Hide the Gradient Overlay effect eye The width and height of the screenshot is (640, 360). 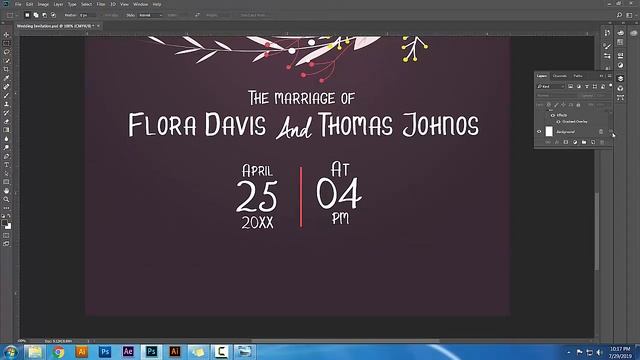(558, 122)
